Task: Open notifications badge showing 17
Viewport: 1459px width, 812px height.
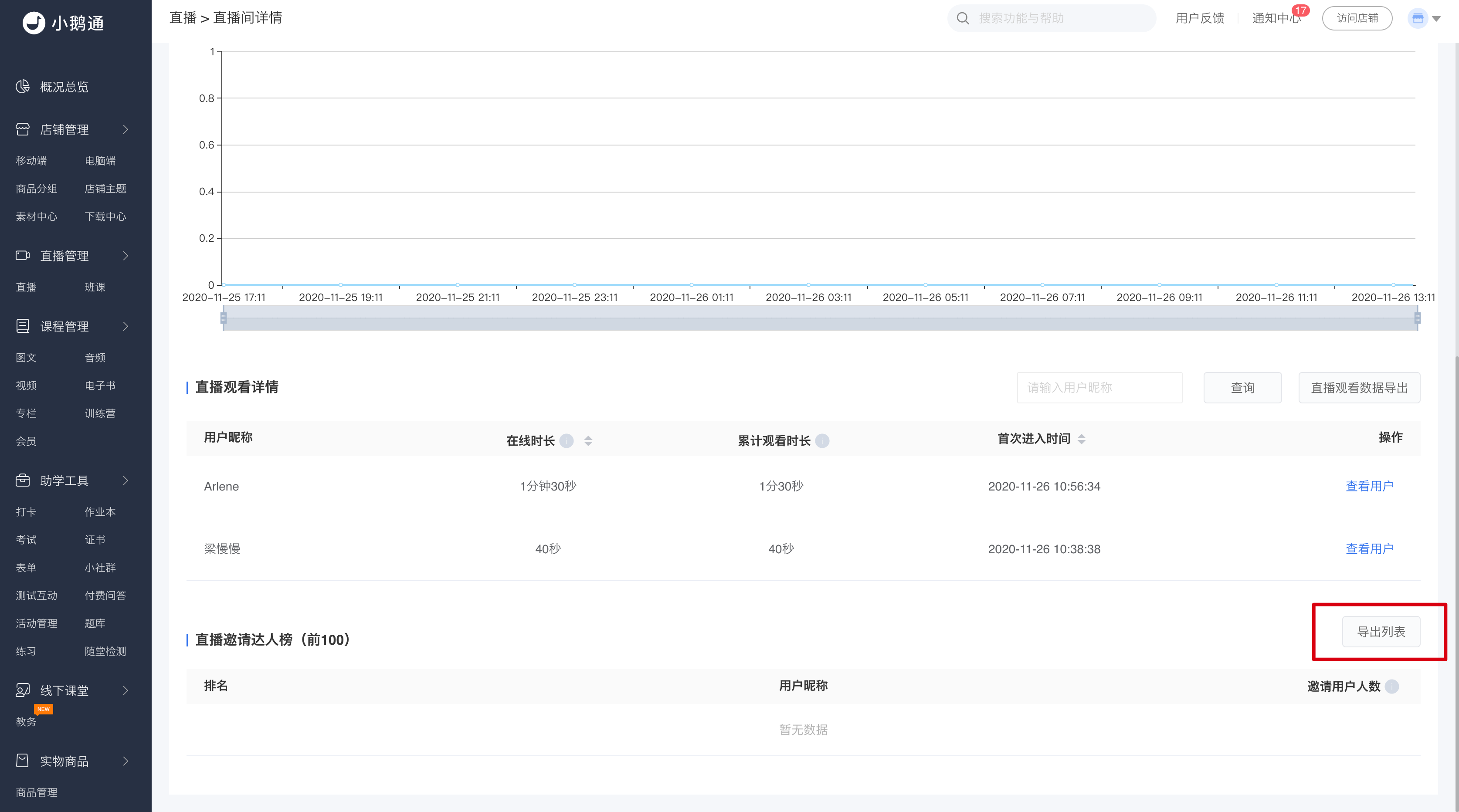Action: tap(1300, 10)
